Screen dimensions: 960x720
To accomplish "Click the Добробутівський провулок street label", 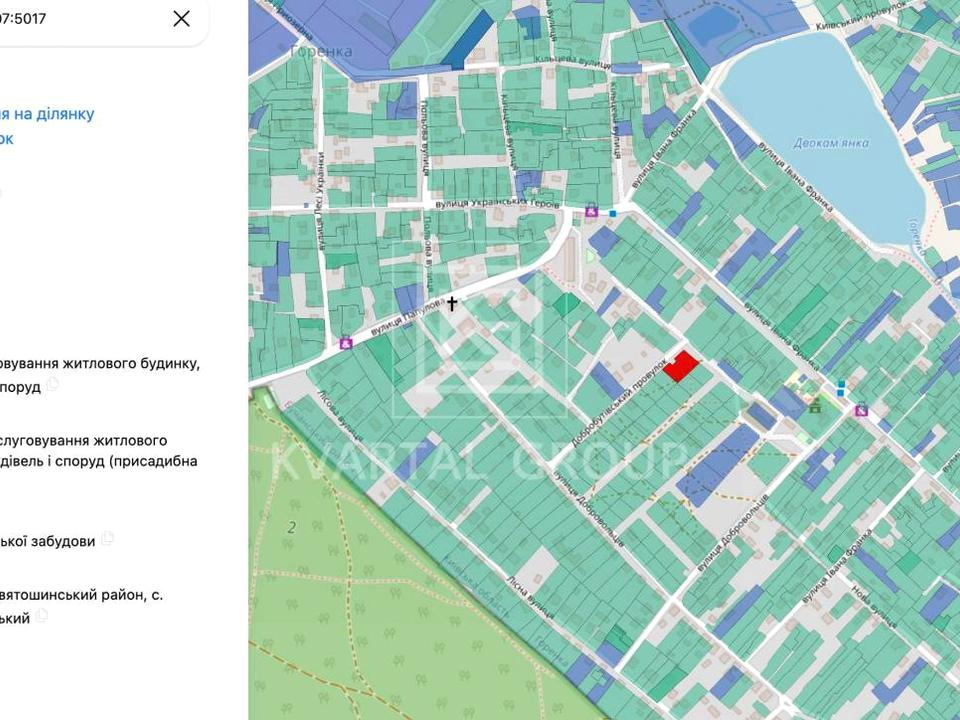I will tap(620, 402).
